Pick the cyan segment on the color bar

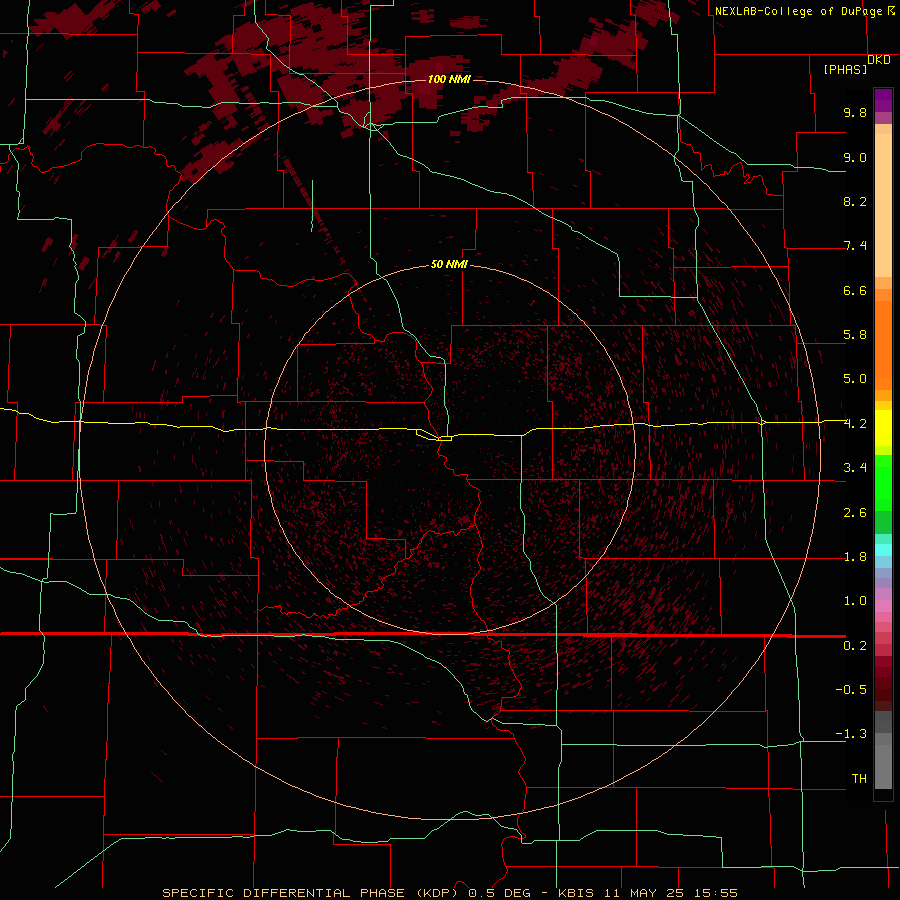coord(883,550)
